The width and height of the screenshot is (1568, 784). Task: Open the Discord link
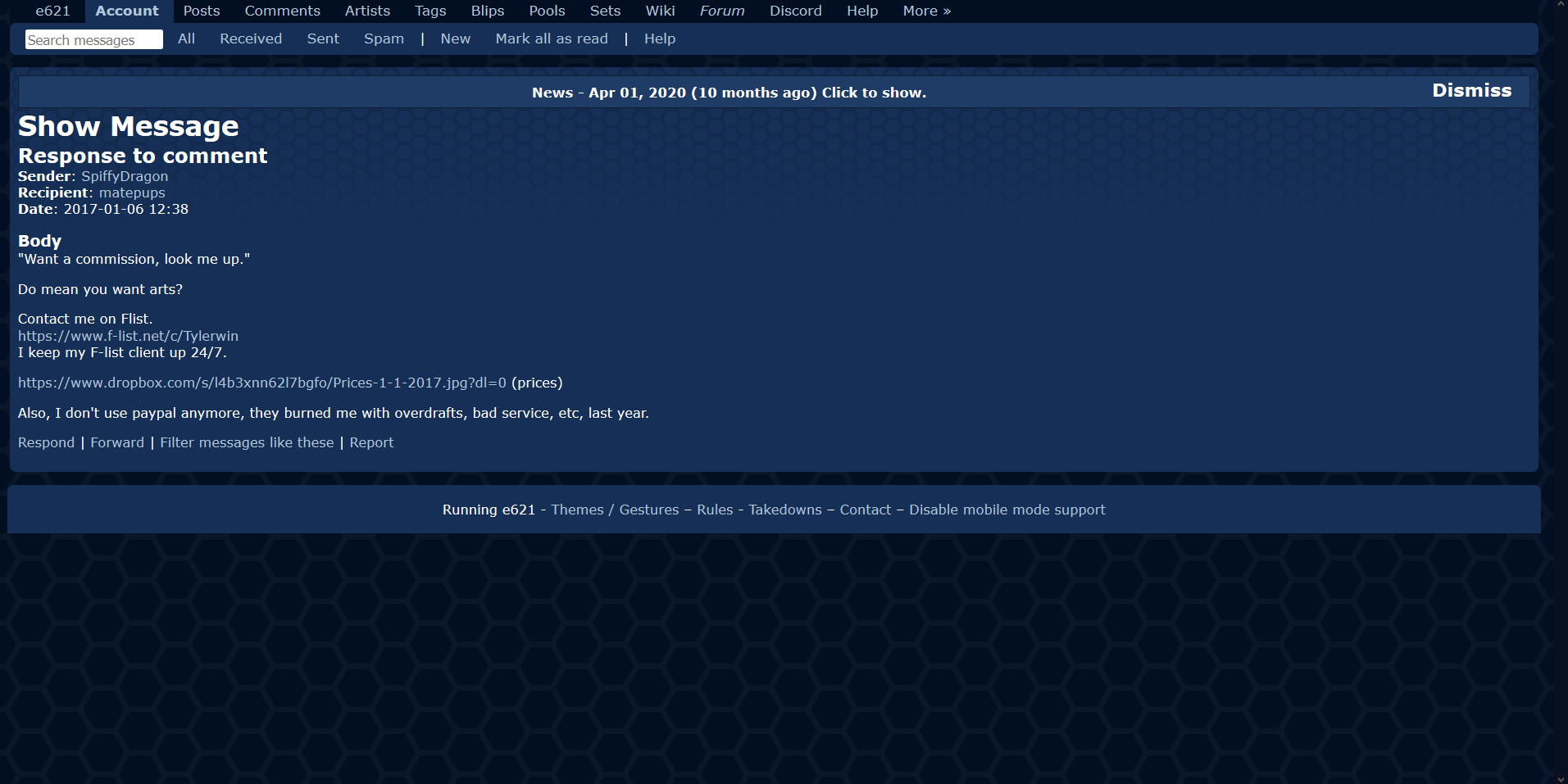[795, 11]
